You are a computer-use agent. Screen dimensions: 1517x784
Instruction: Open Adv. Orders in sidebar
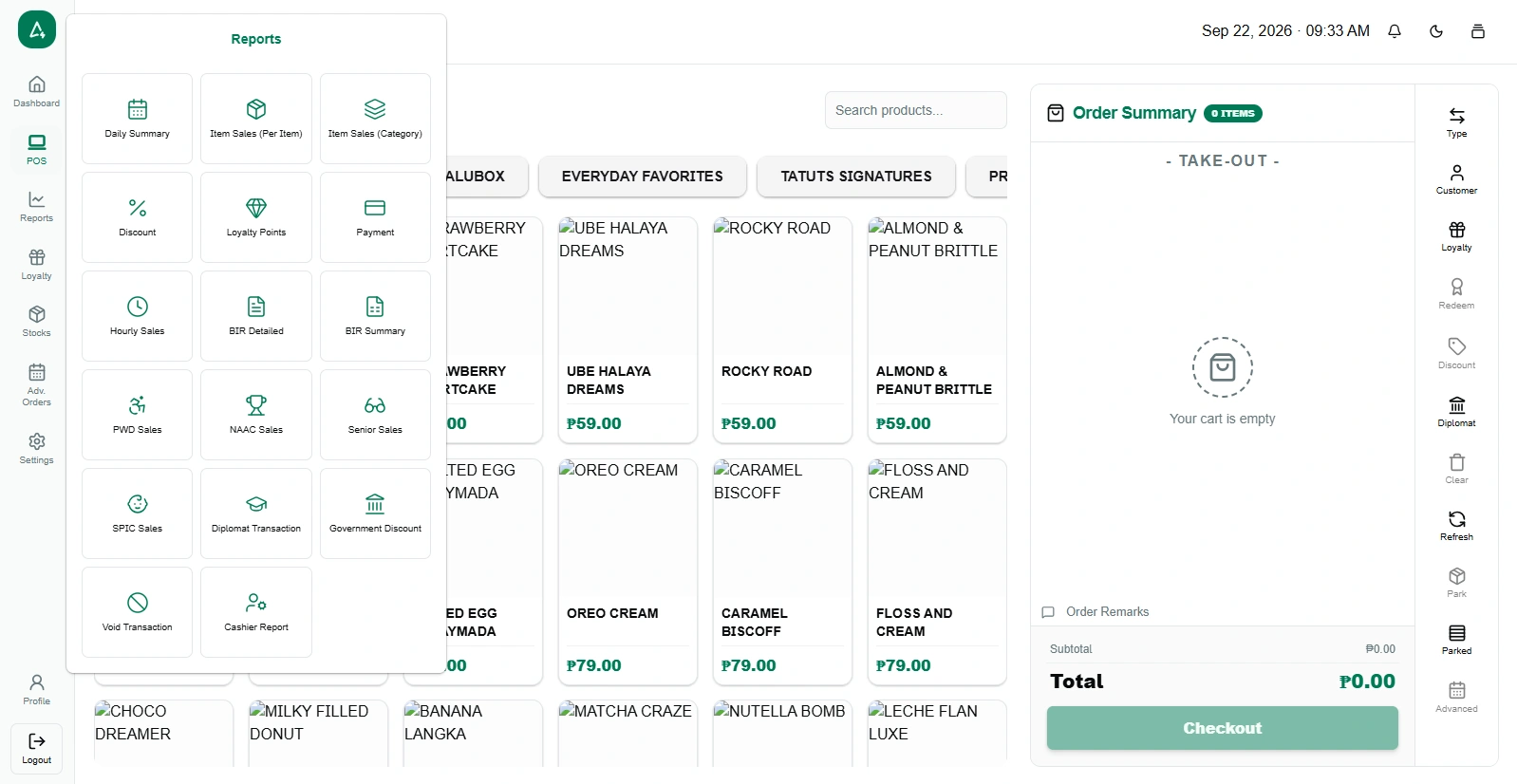pyautogui.click(x=36, y=384)
